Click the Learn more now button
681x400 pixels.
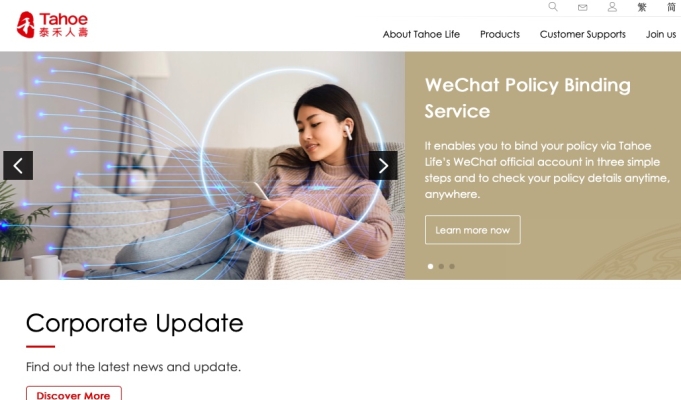pyautogui.click(x=473, y=230)
